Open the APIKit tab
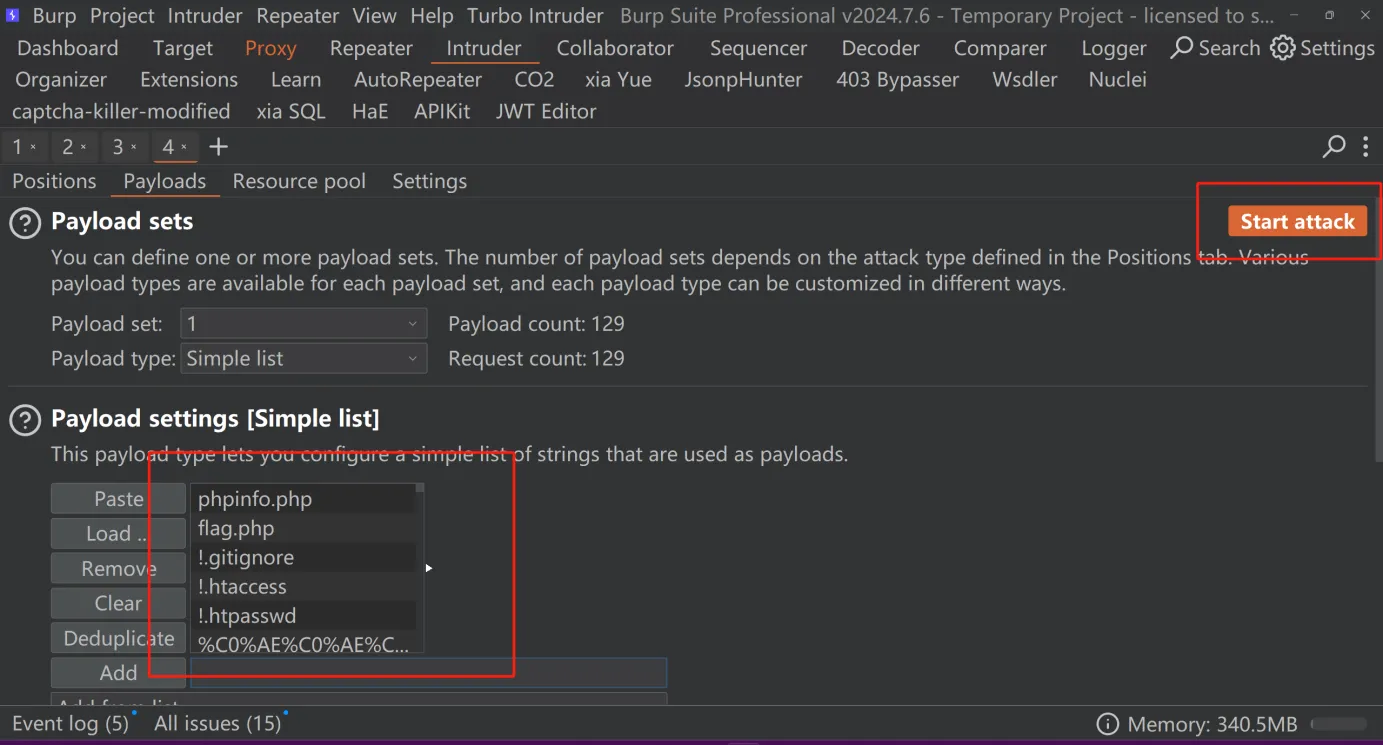The width and height of the screenshot is (1383, 745). tap(442, 112)
